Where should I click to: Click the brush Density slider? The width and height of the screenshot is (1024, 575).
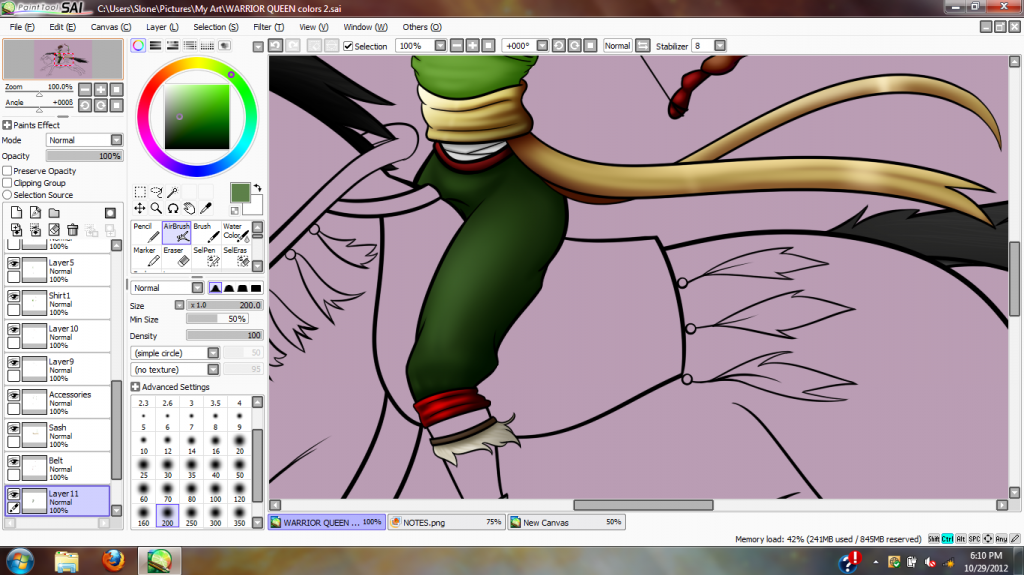[225, 335]
